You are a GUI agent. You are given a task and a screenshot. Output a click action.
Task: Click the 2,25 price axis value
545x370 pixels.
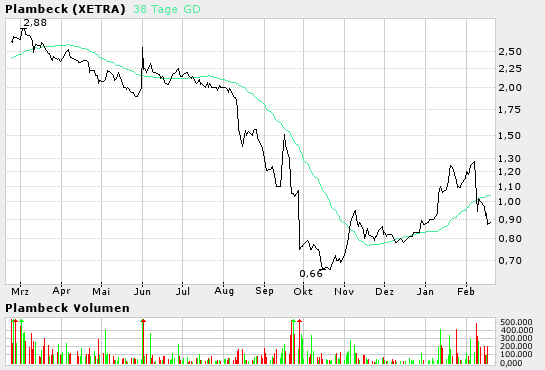coord(510,69)
